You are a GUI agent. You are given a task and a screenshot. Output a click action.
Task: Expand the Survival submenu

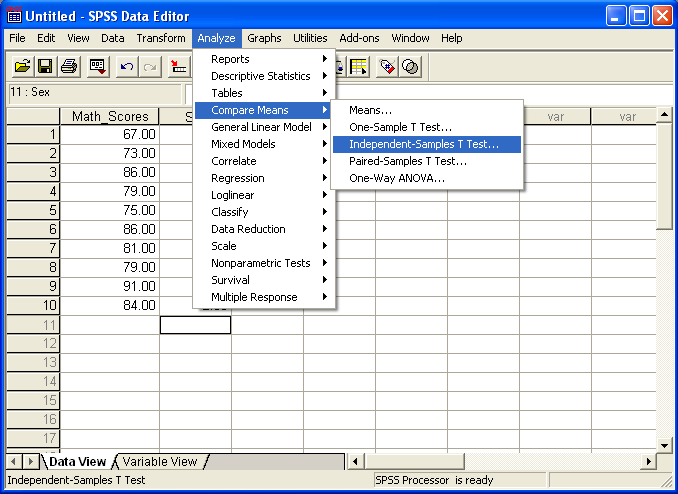(264, 280)
